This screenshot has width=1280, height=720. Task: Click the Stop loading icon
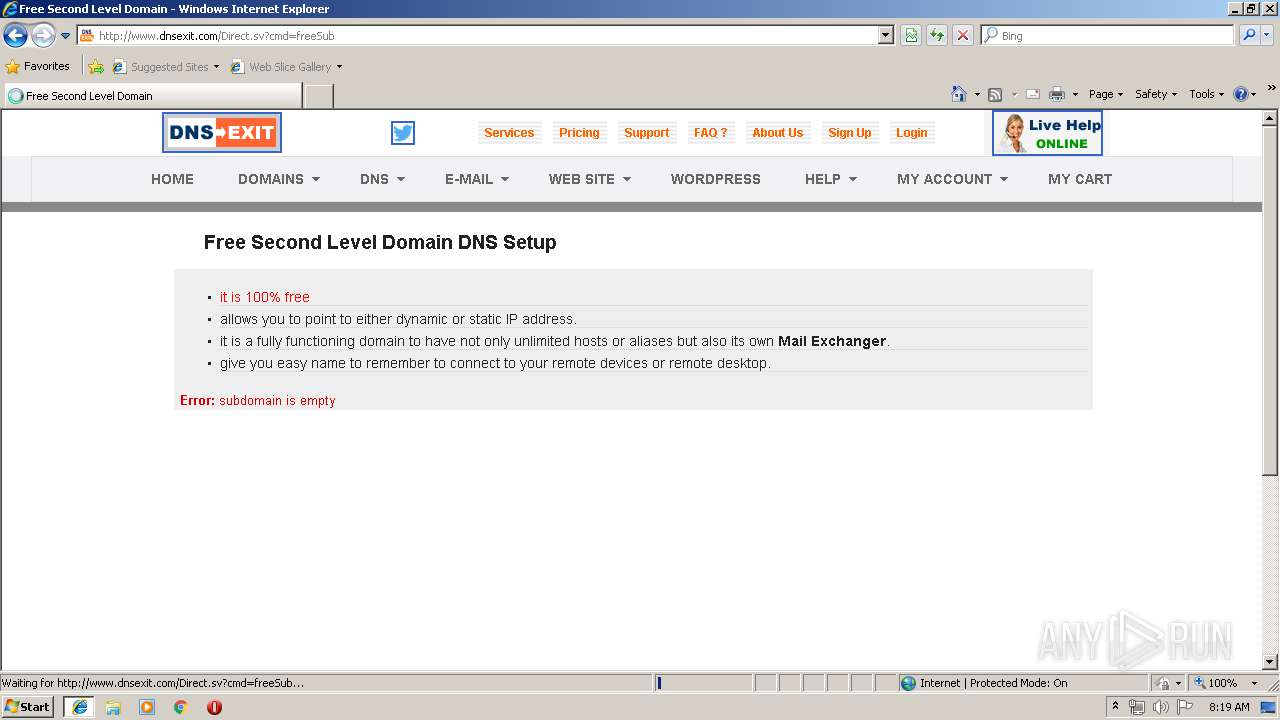click(x=963, y=35)
